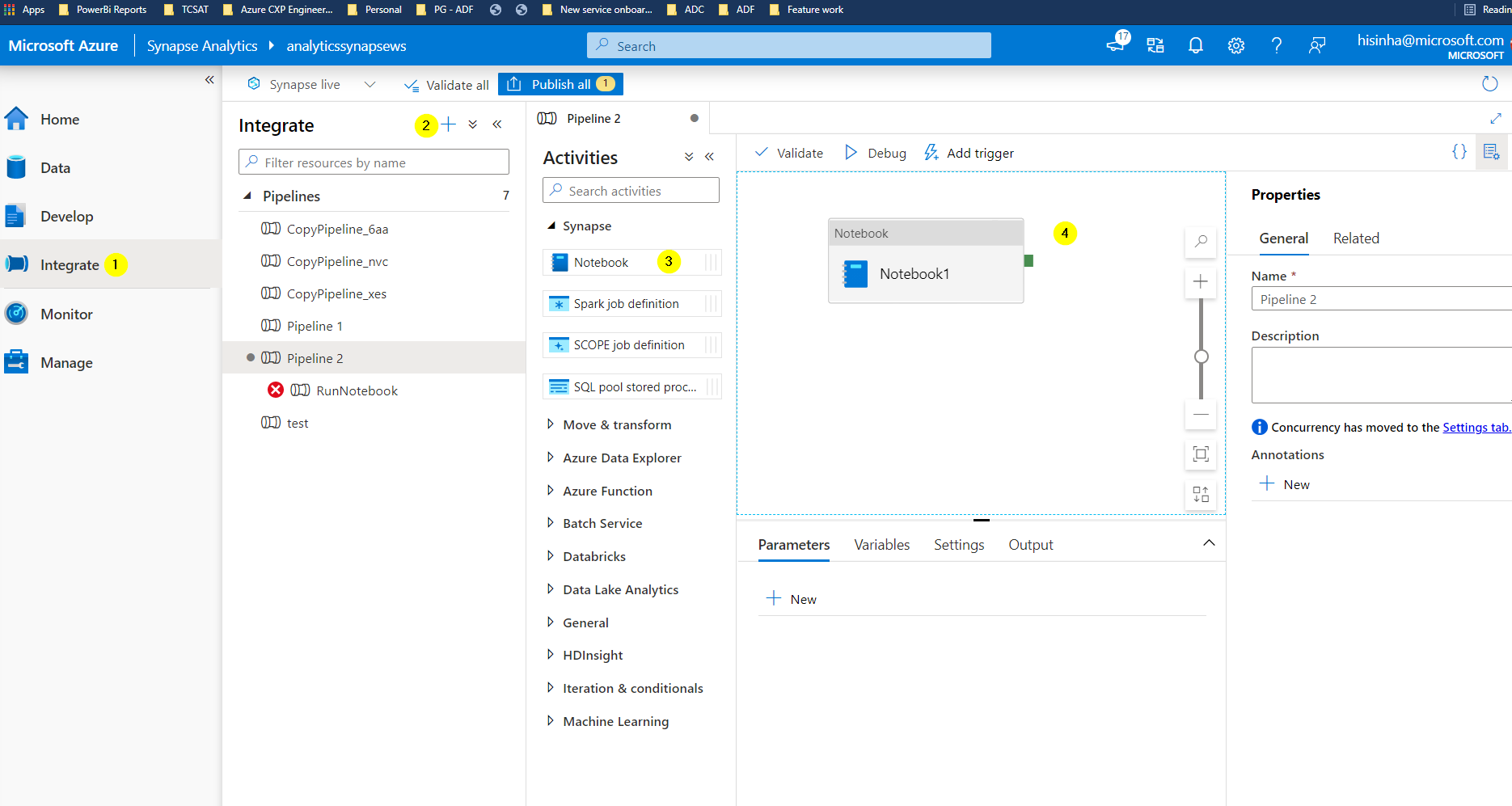This screenshot has height=806, width=1512.
Task: Open CopyPipeline_6aa in the tree
Action: (337, 230)
